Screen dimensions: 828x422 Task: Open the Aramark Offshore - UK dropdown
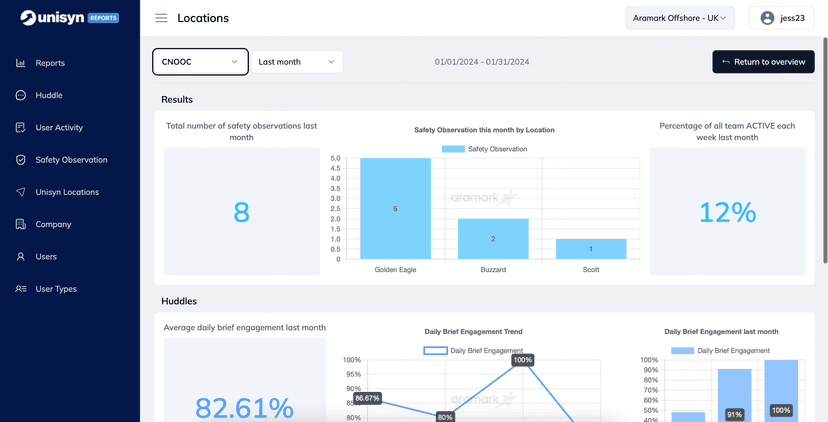point(680,18)
